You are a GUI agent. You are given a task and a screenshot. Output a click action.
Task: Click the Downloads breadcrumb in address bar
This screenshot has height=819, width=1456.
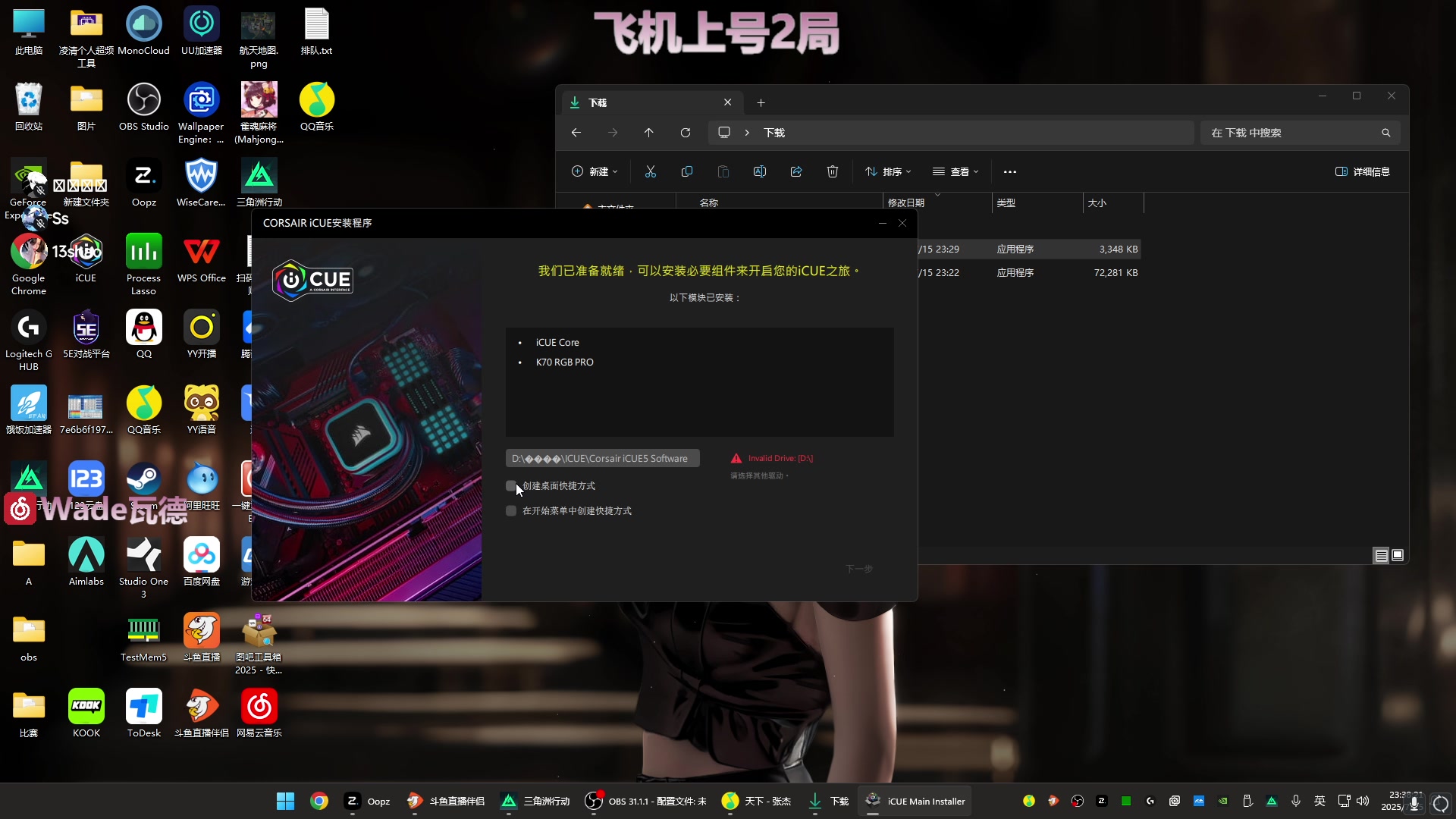(774, 133)
